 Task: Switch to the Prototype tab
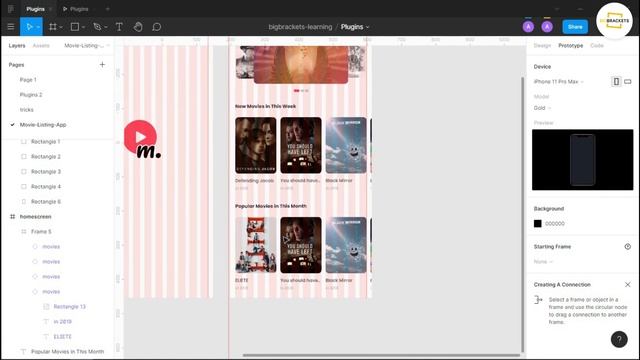571,45
